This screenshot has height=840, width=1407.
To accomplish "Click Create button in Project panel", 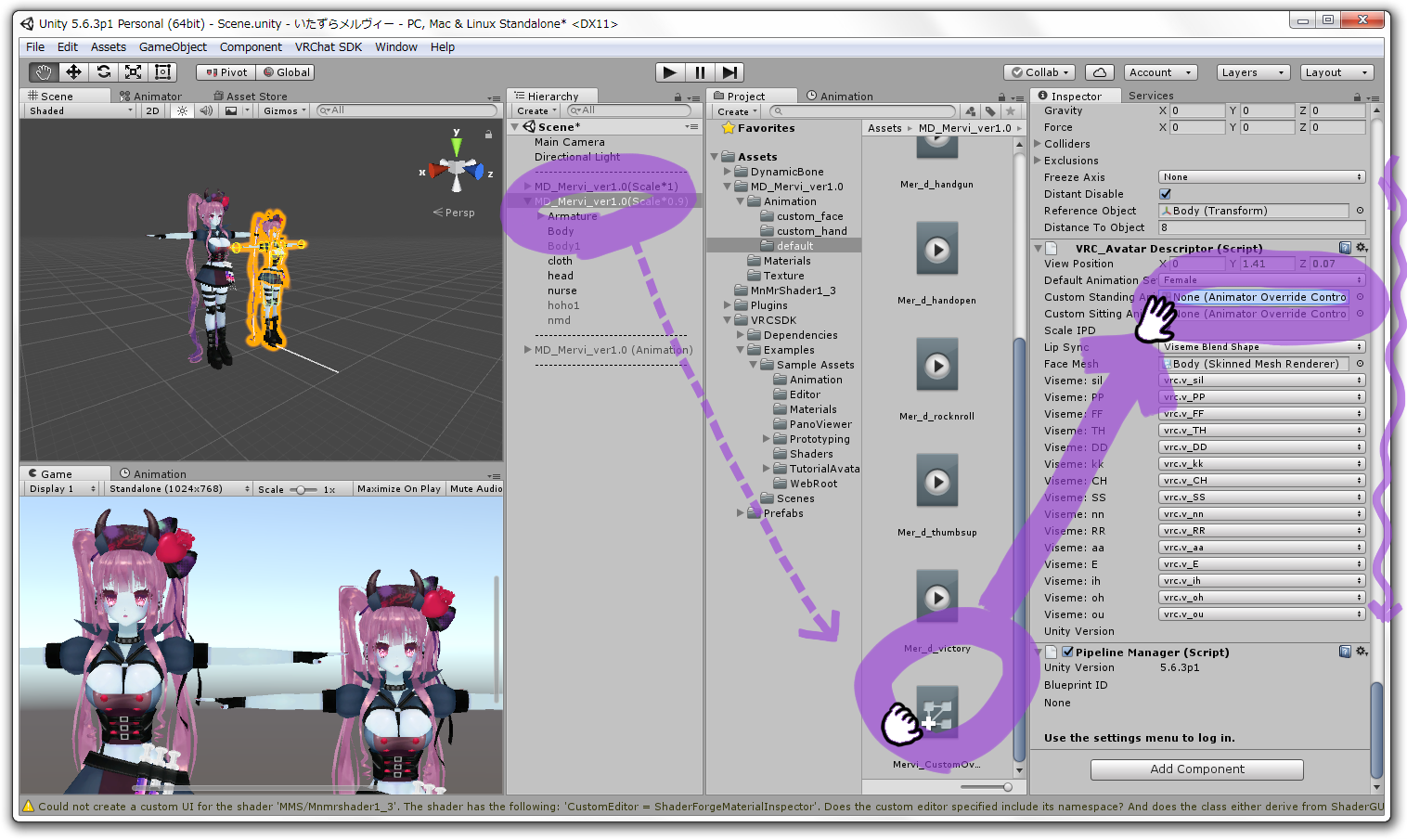I will [737, 111].
